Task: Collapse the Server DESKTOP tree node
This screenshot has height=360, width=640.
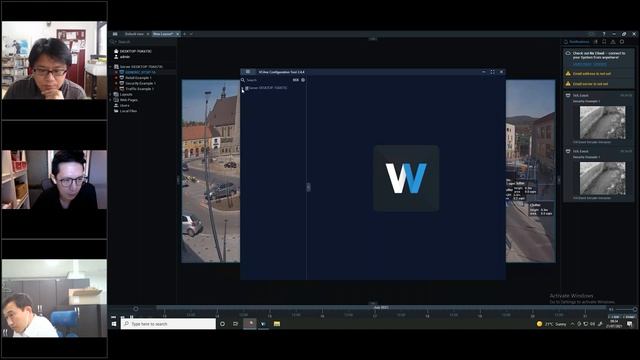Action: [111, 67]
